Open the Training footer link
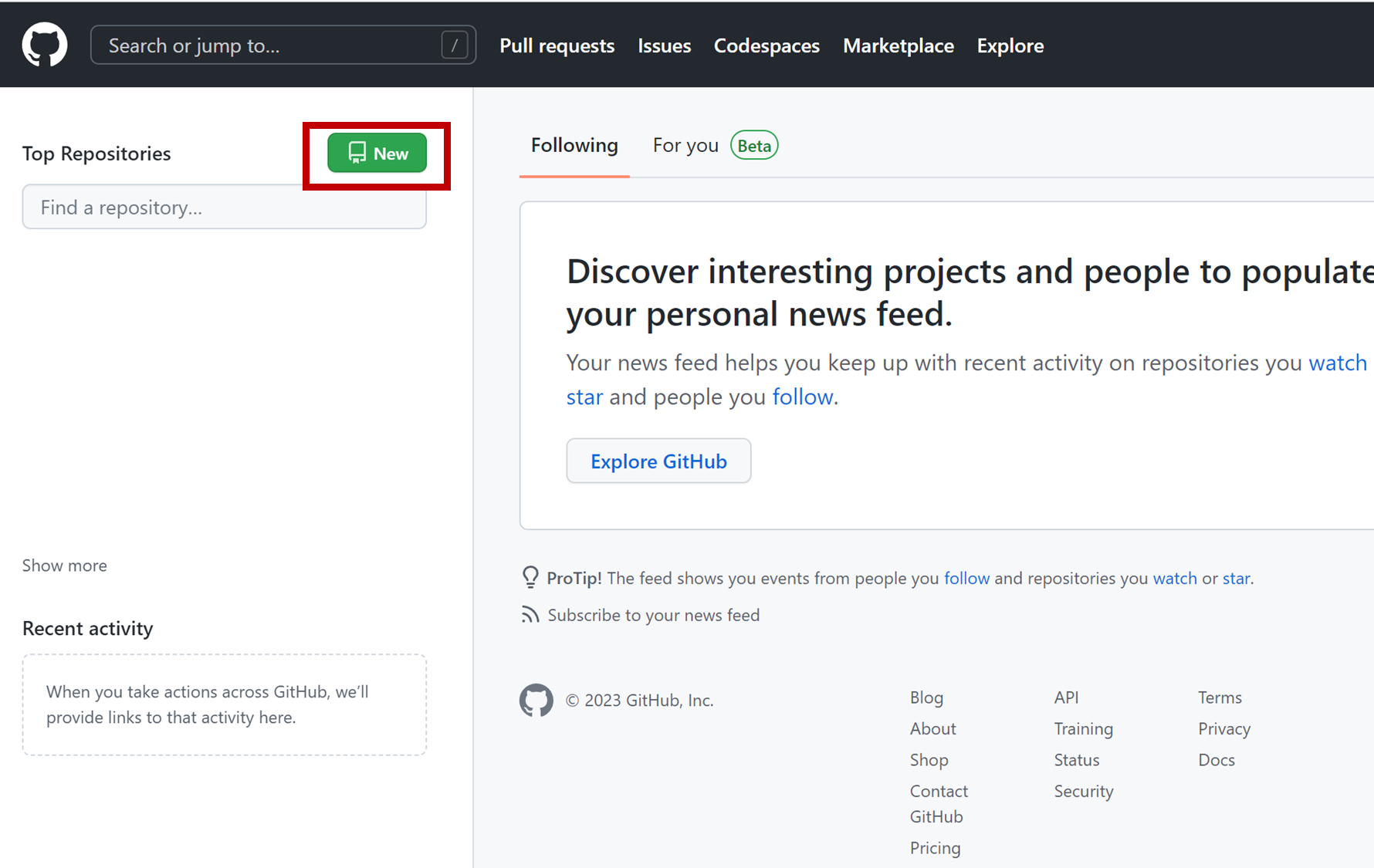 click(1084, 728)
